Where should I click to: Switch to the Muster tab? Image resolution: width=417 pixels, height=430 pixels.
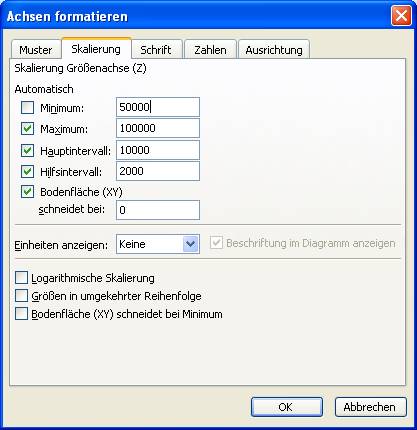(x=36, y=50)
